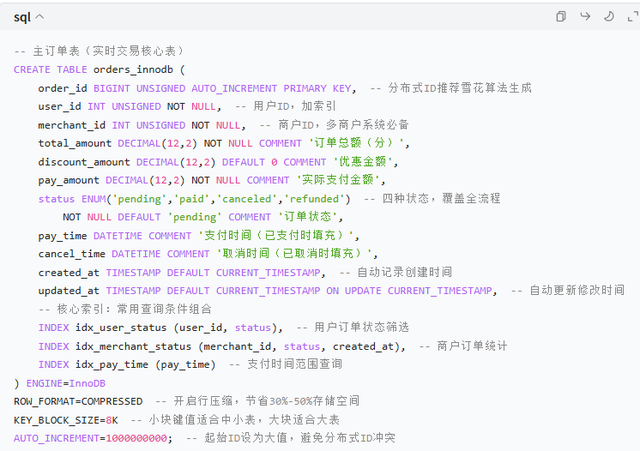Click the 'PRIMARY KEY' text

(317, 88)
